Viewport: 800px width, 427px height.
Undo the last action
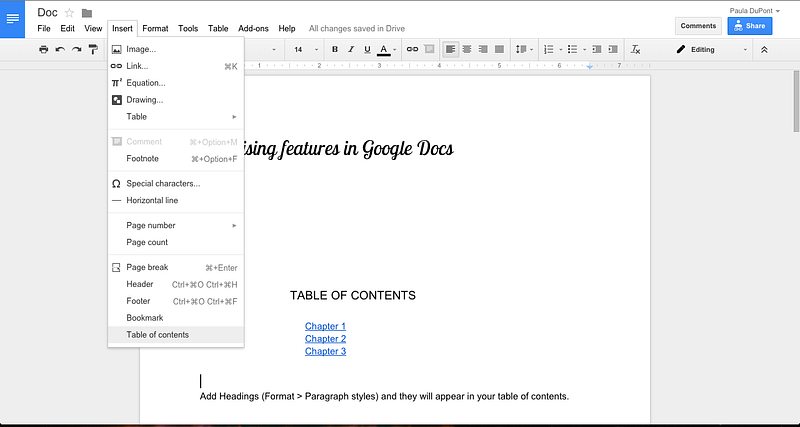pyautogui.click(x=60, y=49)
